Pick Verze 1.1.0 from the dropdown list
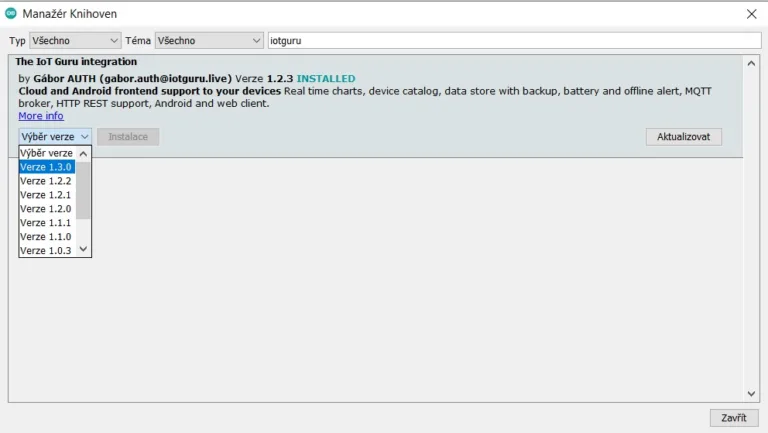 click(47, 237)
